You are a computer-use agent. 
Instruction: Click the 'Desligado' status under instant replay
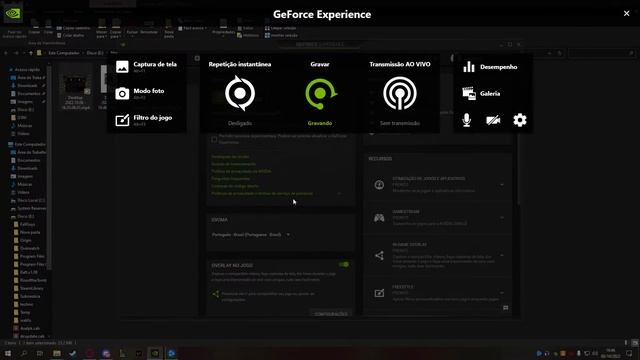(x=240, y=123)
